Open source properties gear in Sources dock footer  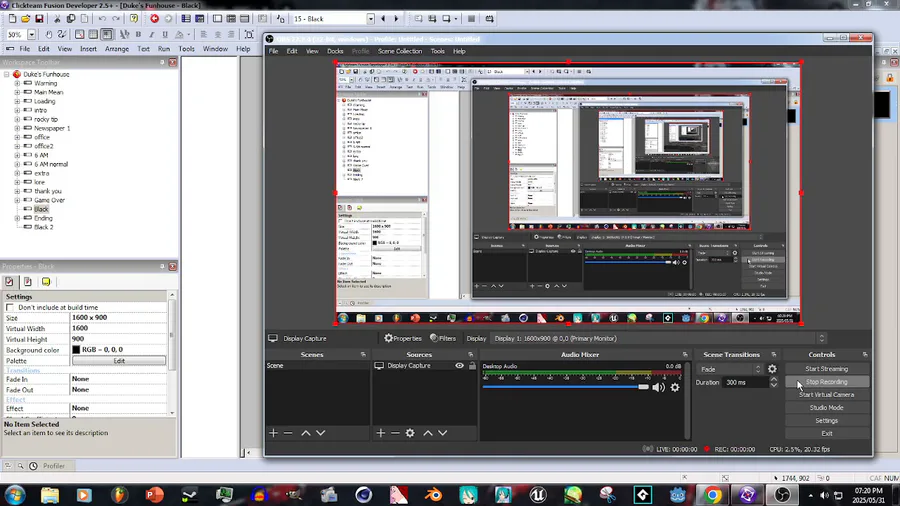pyautogui.click(x=410, y=433)
